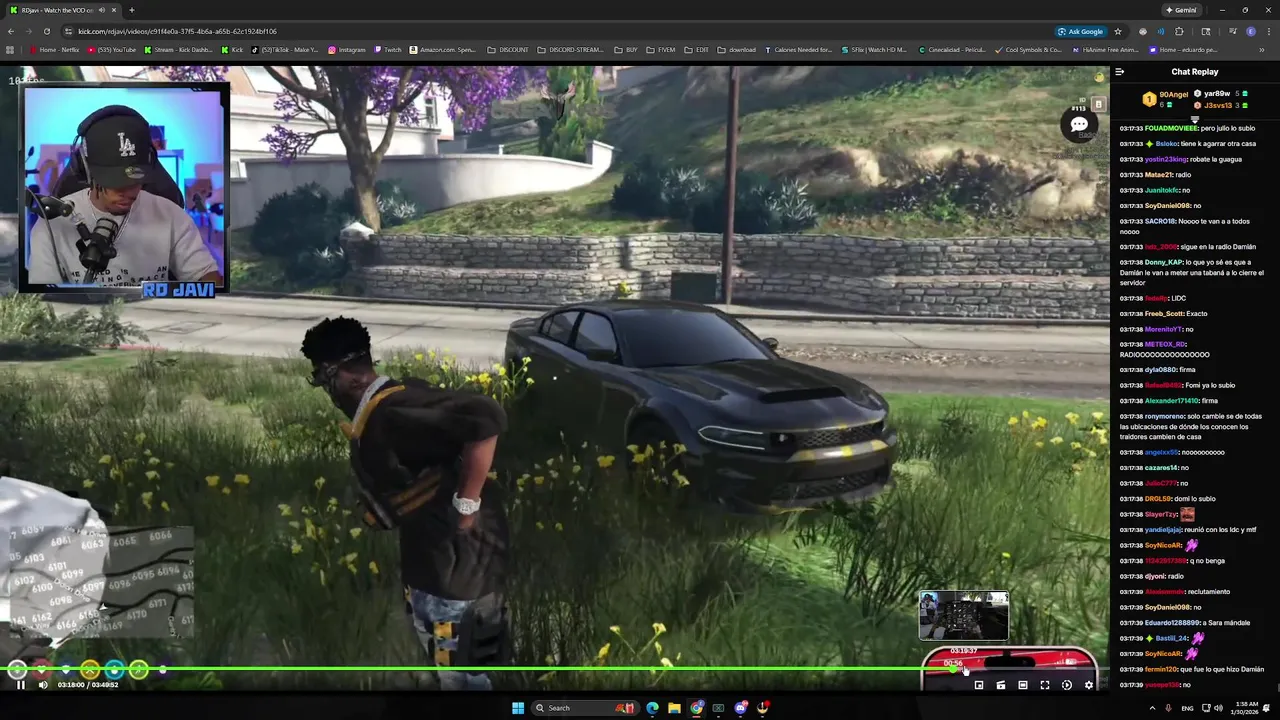The image size is (1280, 720).
Task: Mute the video volume speaker icon
Action: (42, 685)
